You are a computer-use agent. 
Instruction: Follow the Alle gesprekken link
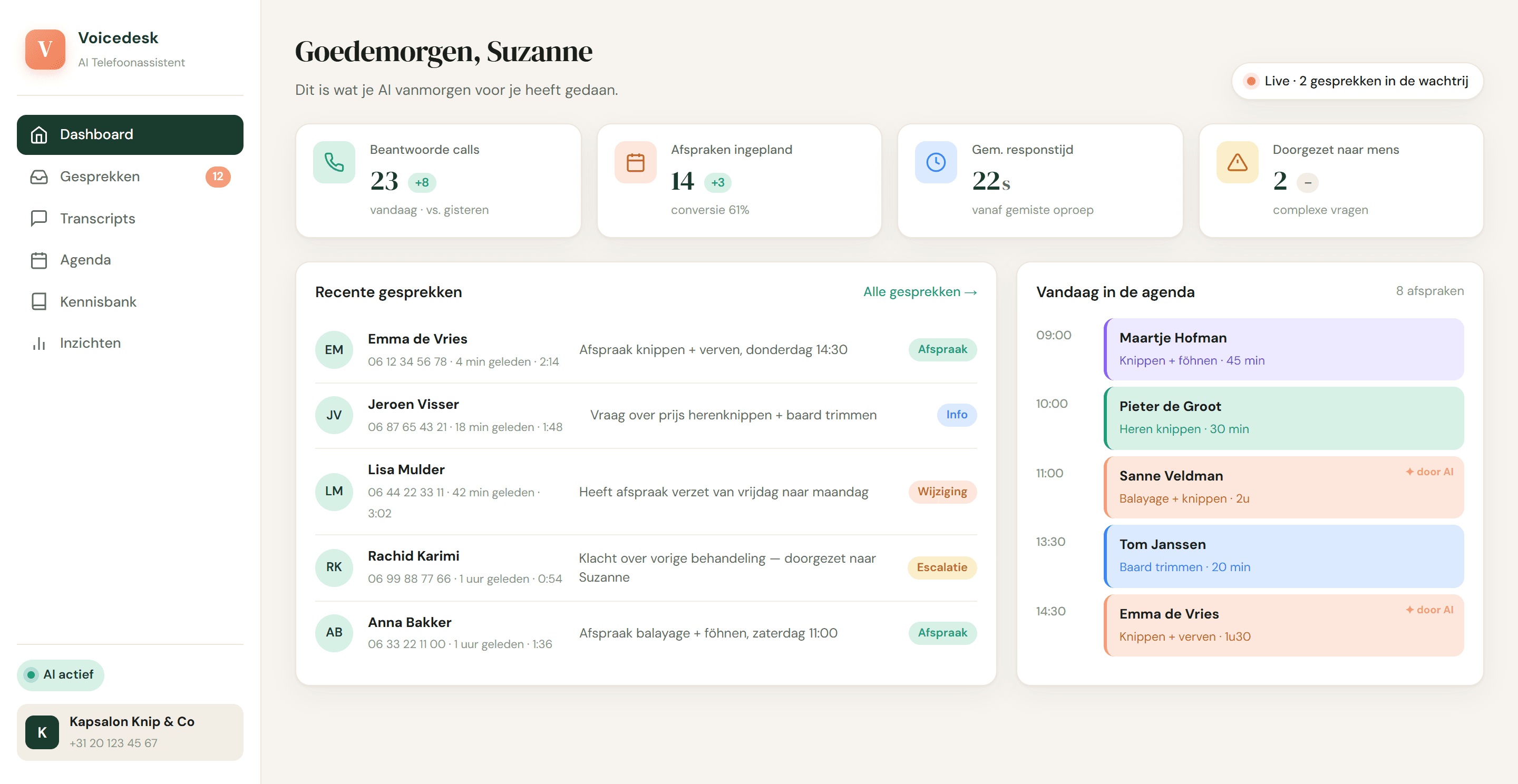point(920,292)
